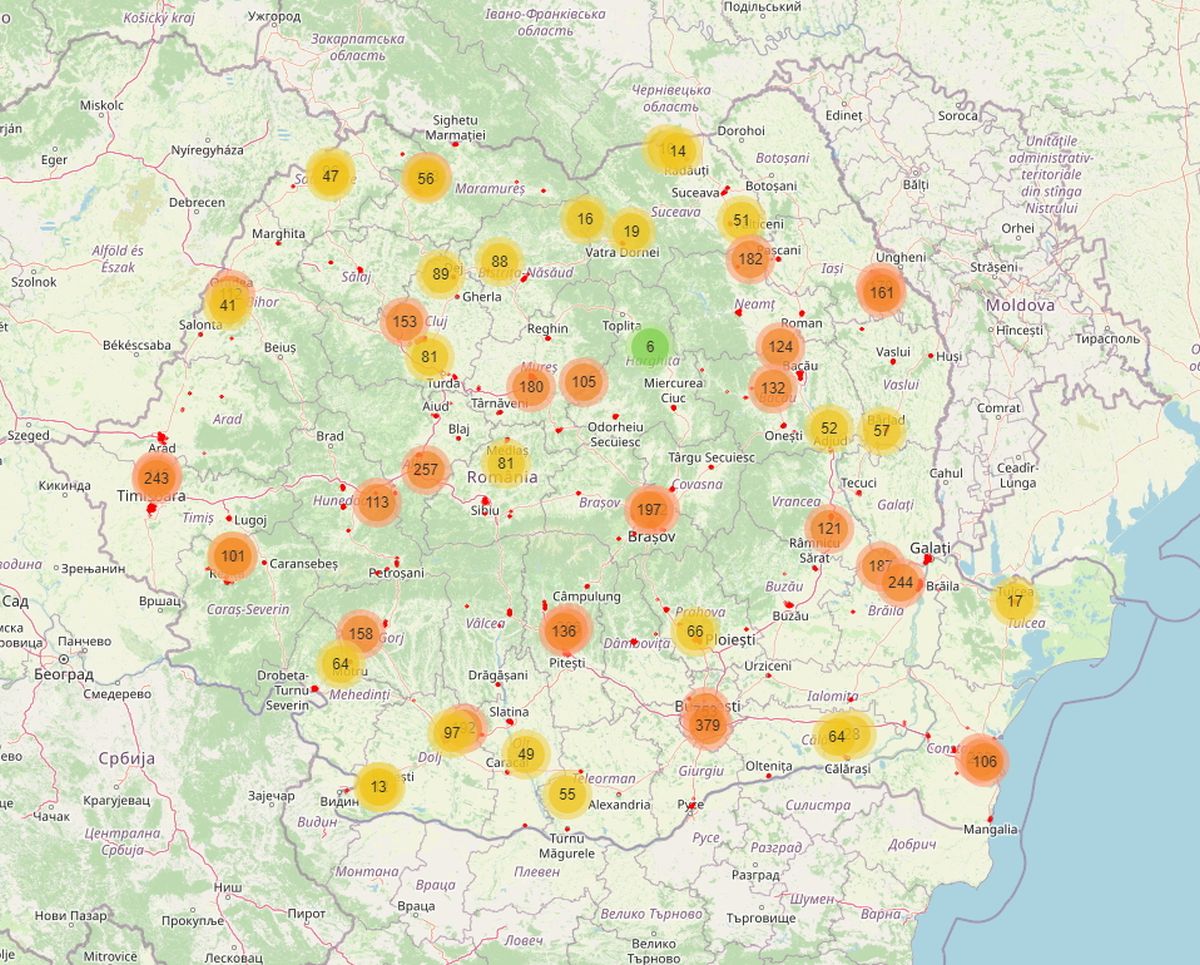
Task: Open the 106 cluster on the coast
Action: coord(984,761)
